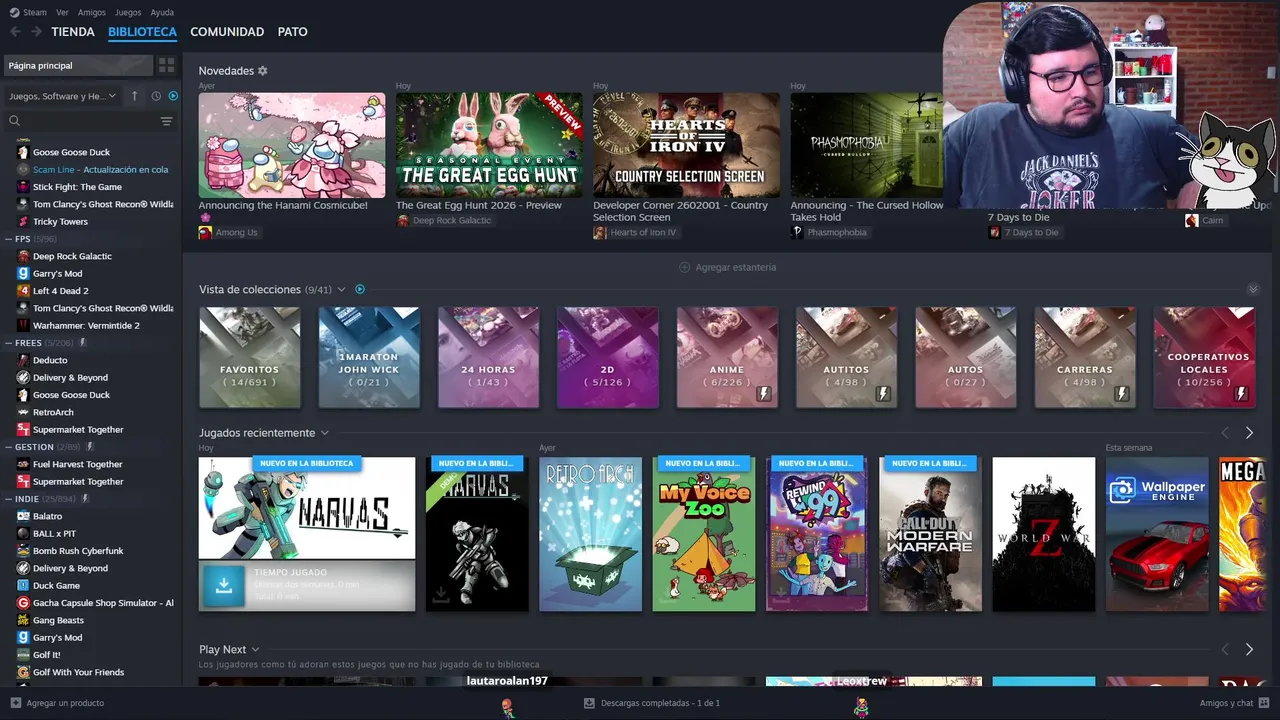Open the Ayuda menu

click(x=162, y=12)
